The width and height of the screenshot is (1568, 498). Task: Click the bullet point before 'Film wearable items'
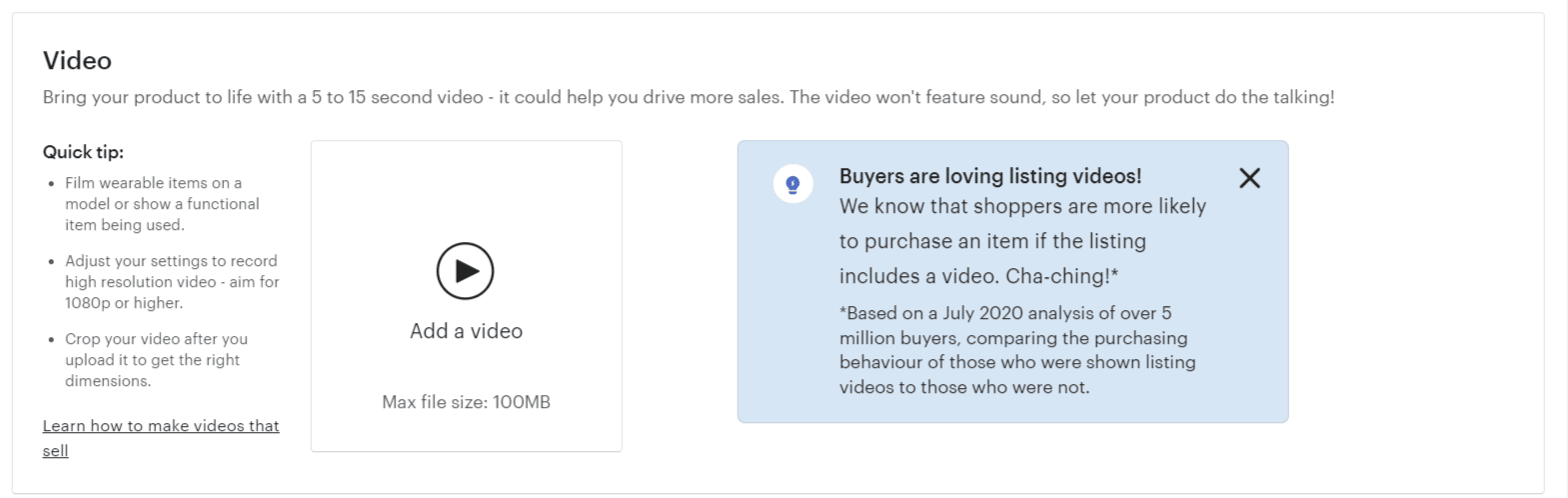pyautogui.click(x=52, y=184)
